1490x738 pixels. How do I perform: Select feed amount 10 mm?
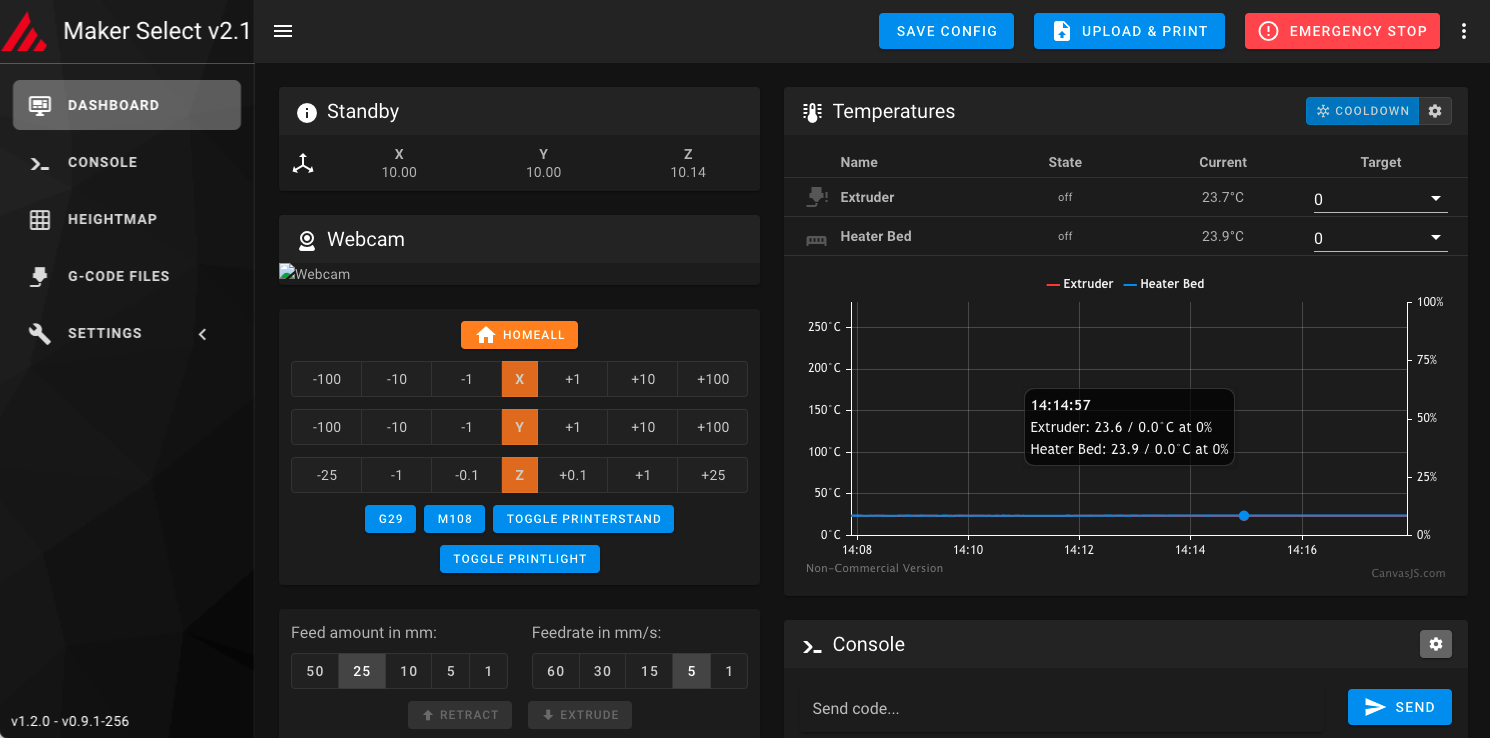pyautogui.click(x=408, y=671)
